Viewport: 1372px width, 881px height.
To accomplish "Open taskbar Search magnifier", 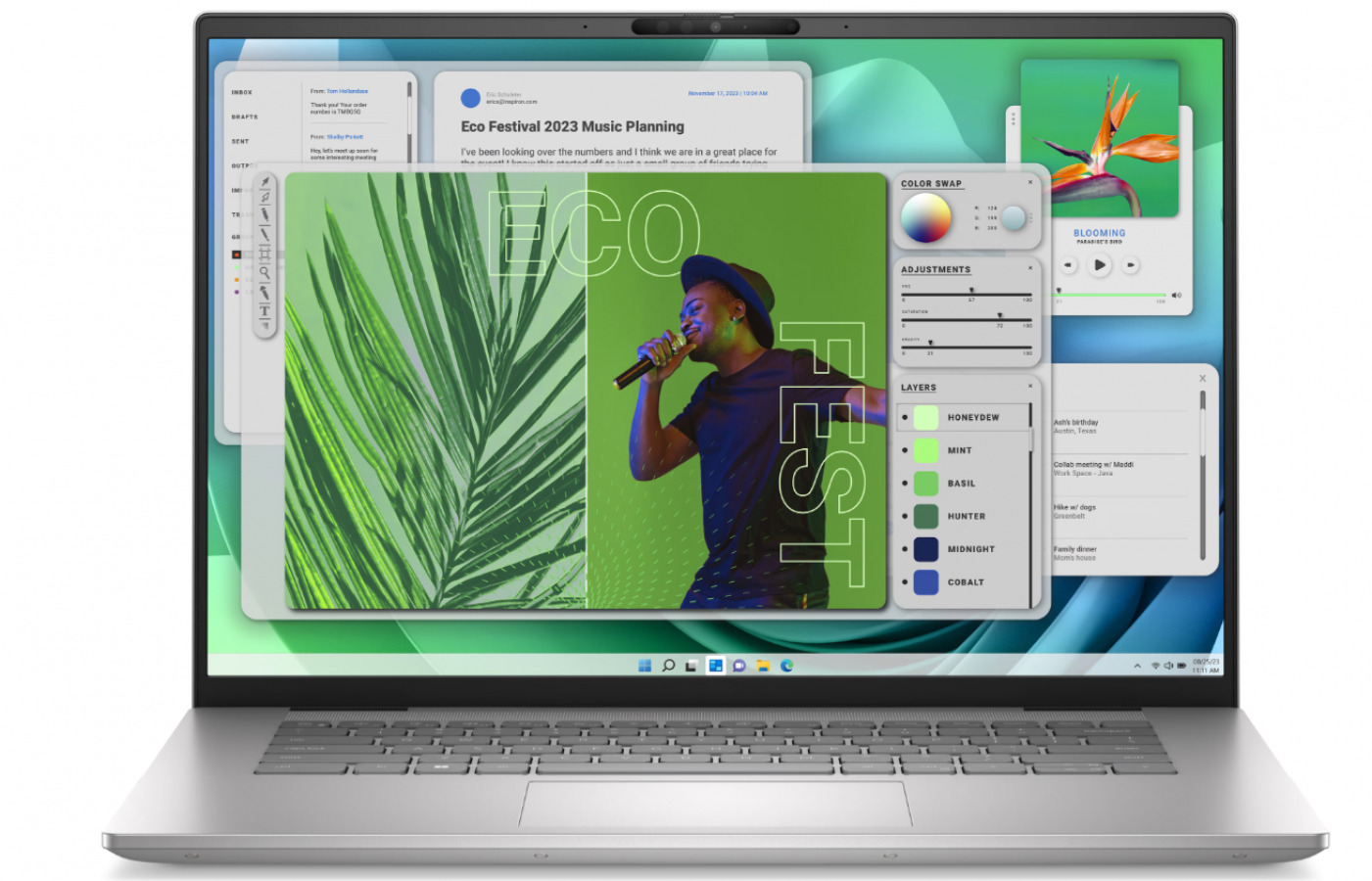I will [668, 666].
